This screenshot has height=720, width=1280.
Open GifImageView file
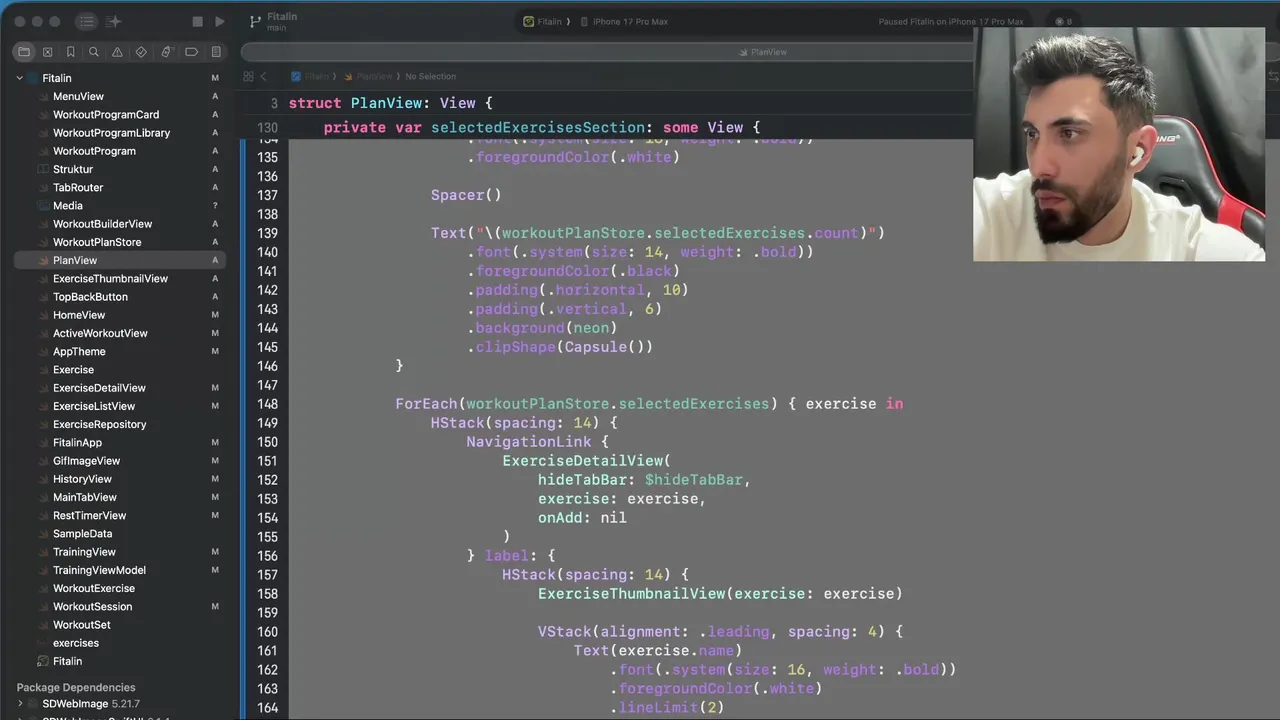pos(86,461)
